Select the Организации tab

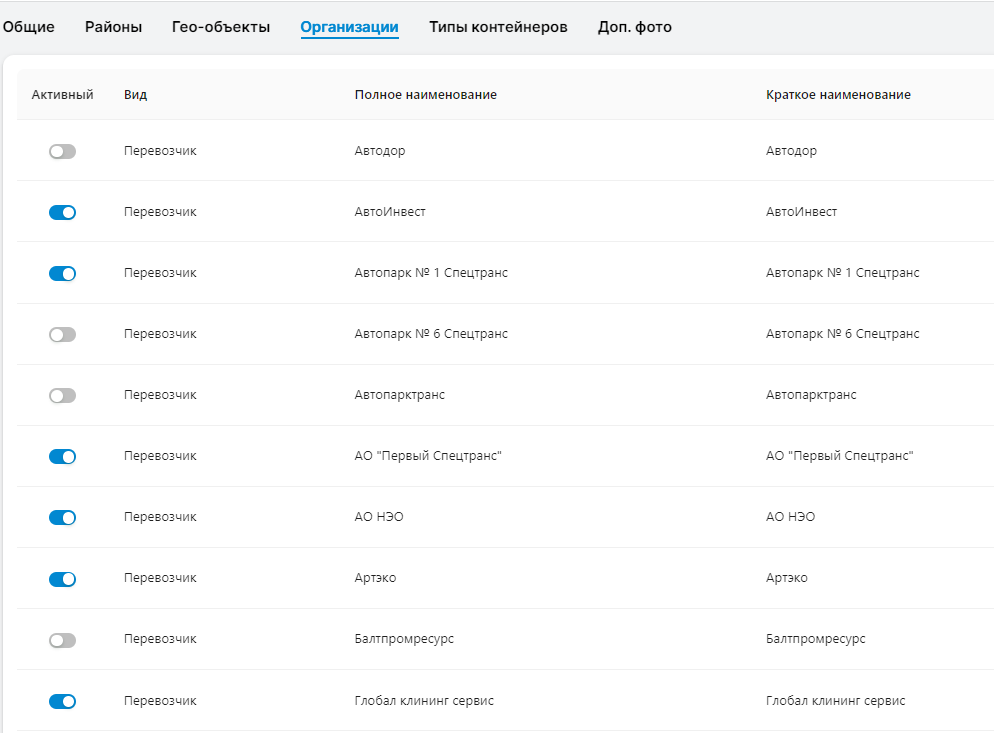pos(349,27)
